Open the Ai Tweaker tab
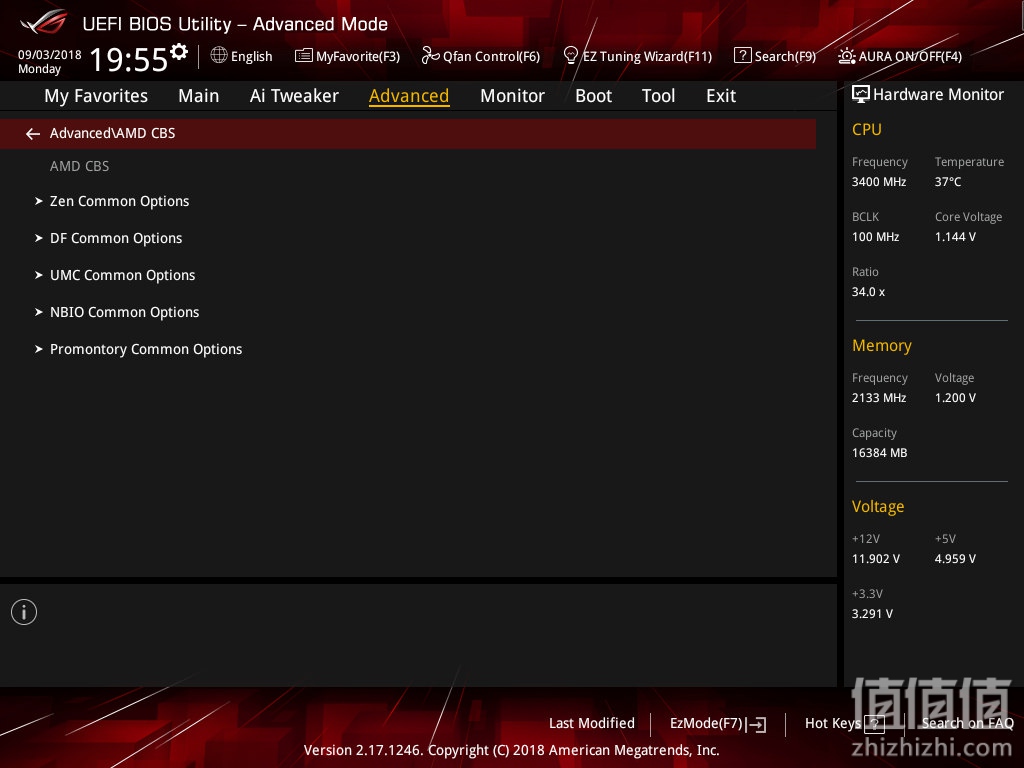Image resolution: width=1024 pixels, height=768 pixels. tap(294, 96)
